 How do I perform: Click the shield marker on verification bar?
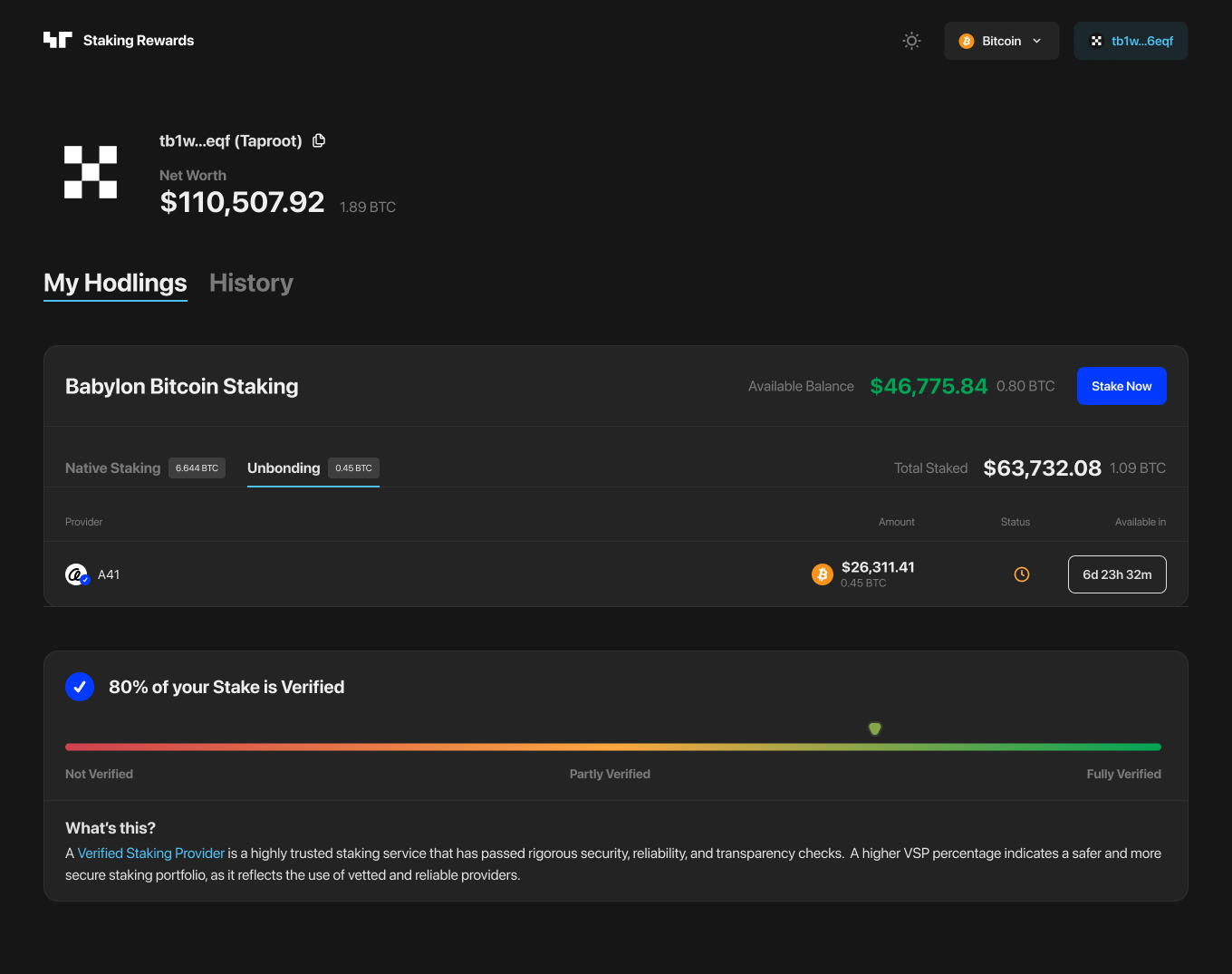(x=875, y=728)
